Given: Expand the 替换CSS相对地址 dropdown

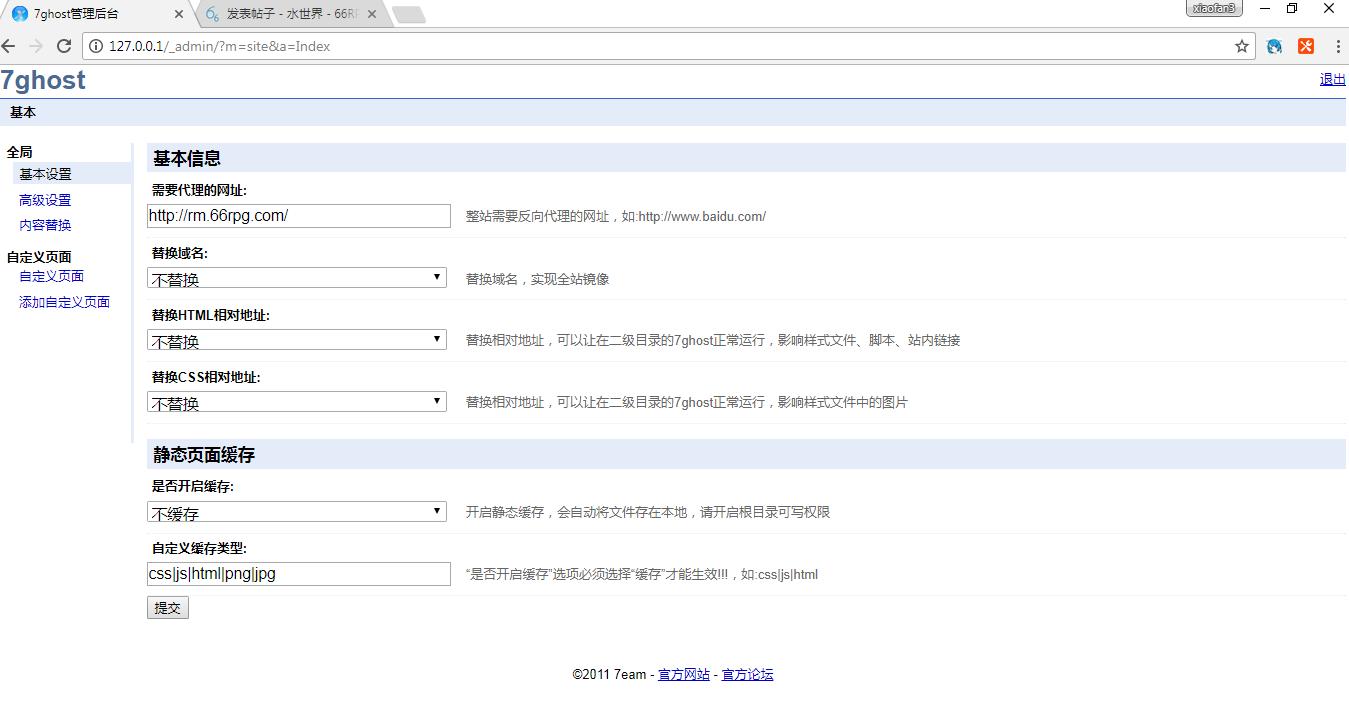Looking at the screenshot, I should pyautogui.click(x=297, y=402).
